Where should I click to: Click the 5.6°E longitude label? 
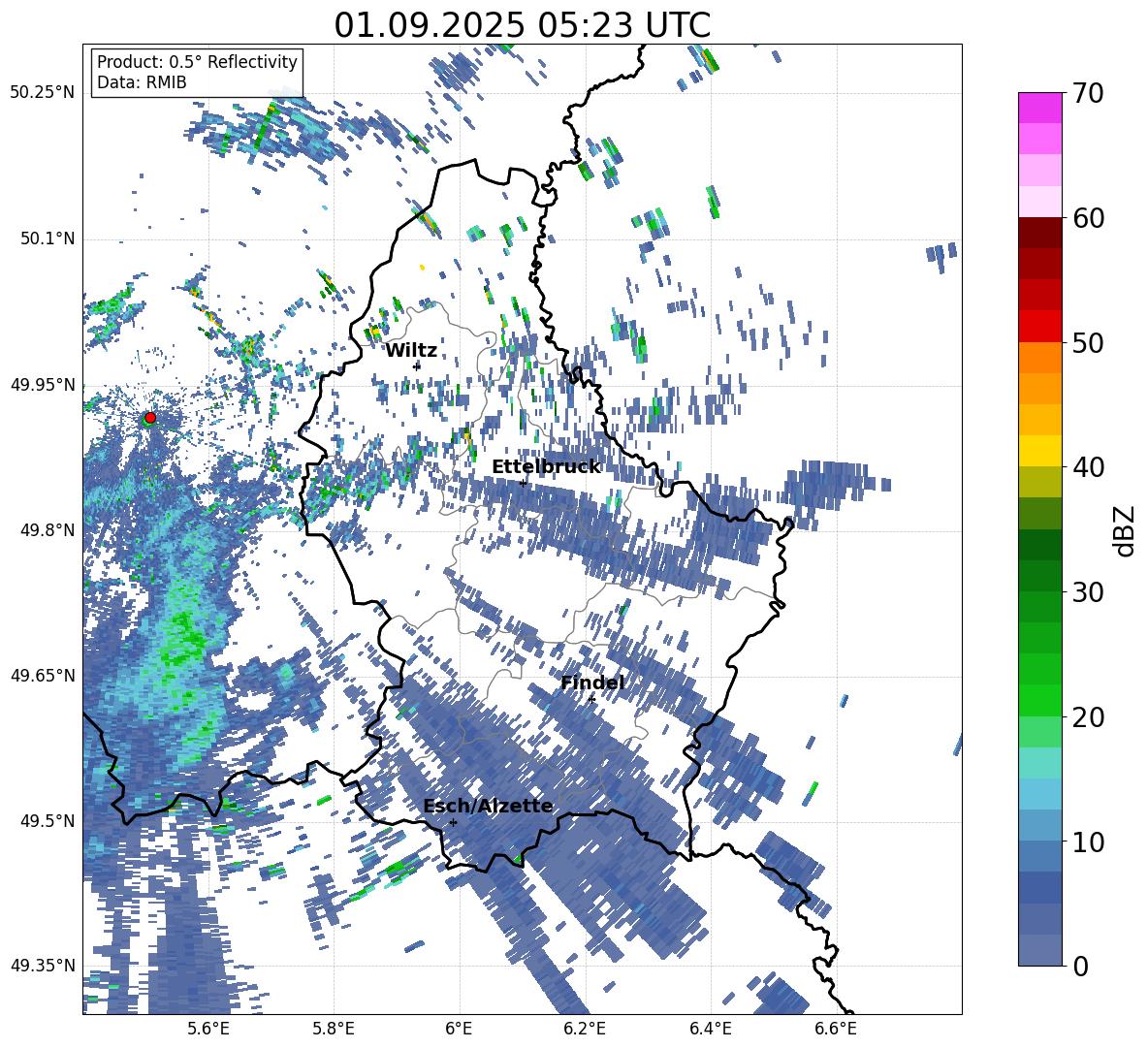[x=207, y=1029]
